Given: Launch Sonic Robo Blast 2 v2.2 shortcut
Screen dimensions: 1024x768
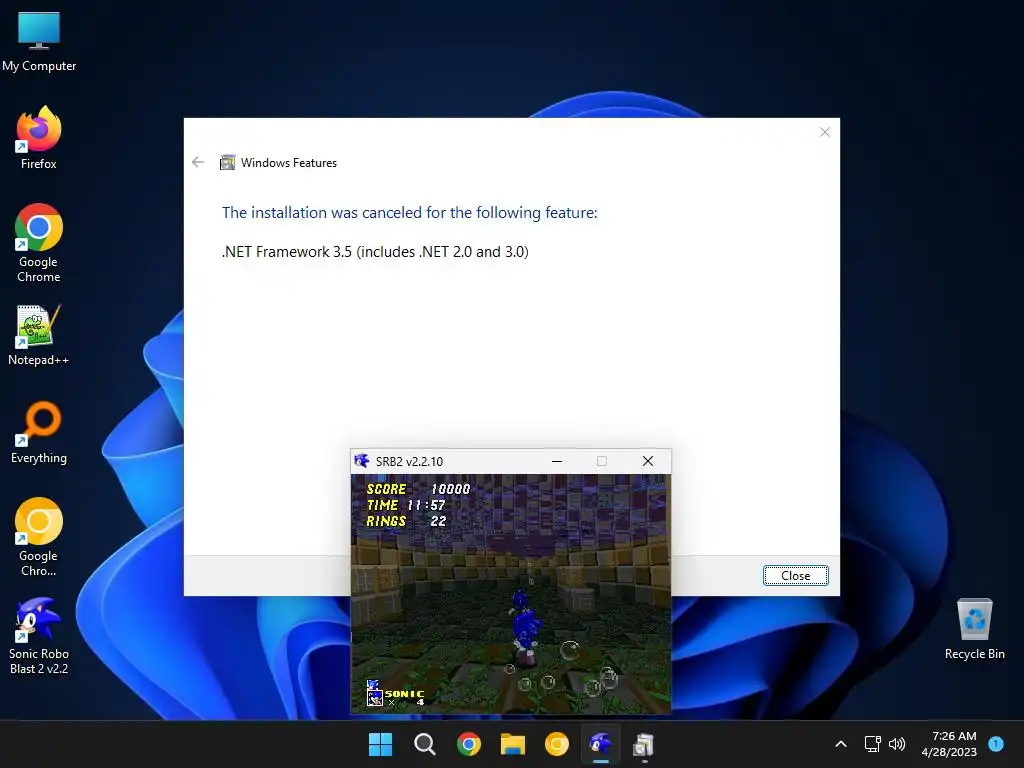Looking at the screenshot, I should point(39,635).
